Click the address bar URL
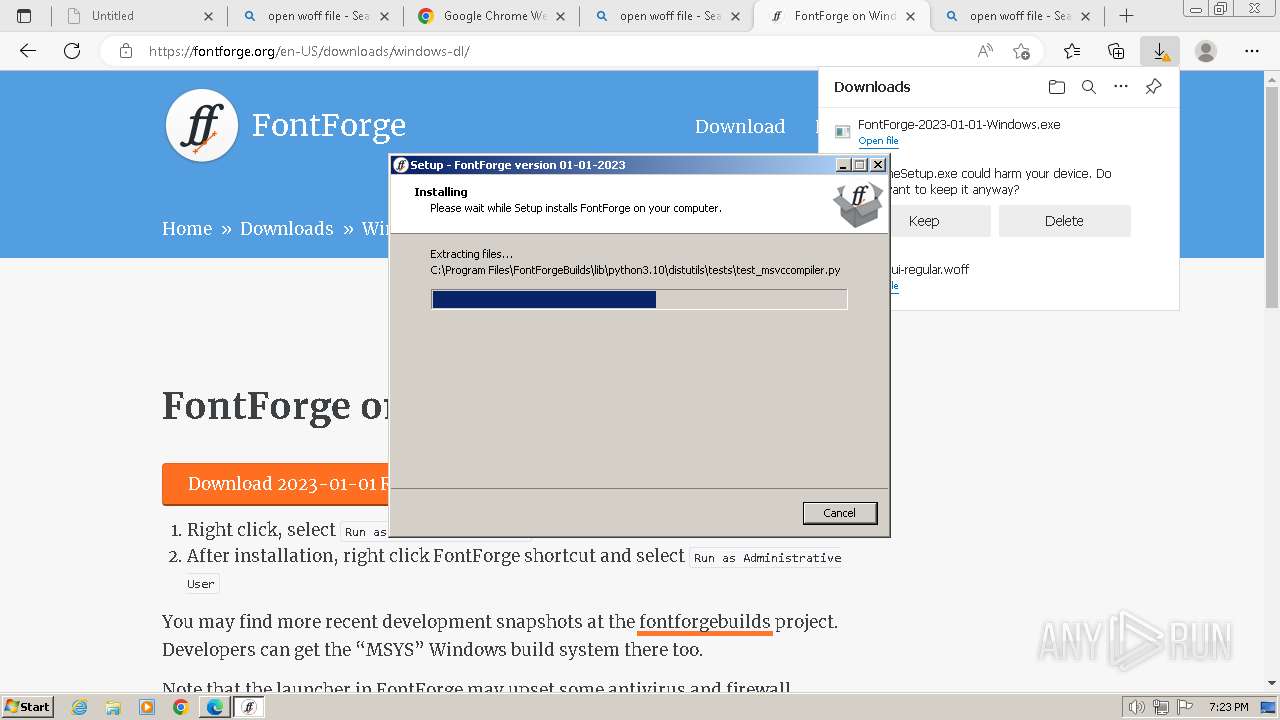 tap(309, 51)
